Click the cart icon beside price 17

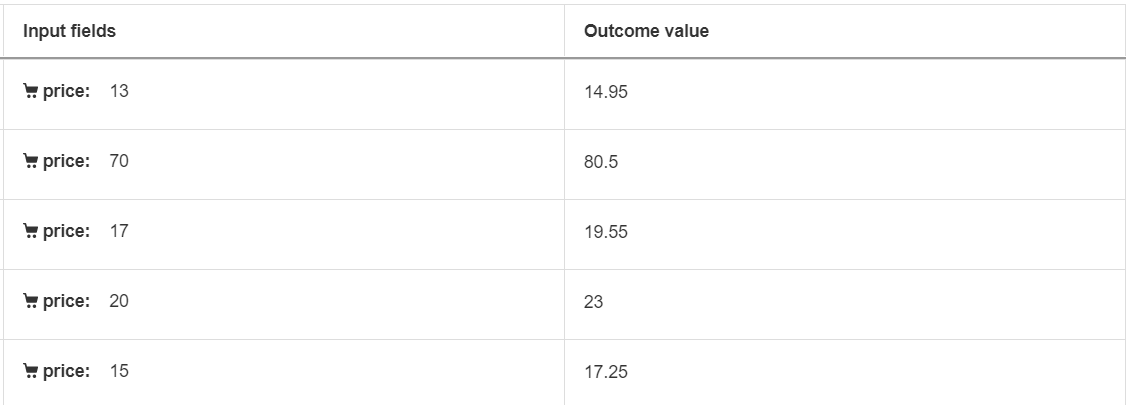pos(31,232)
